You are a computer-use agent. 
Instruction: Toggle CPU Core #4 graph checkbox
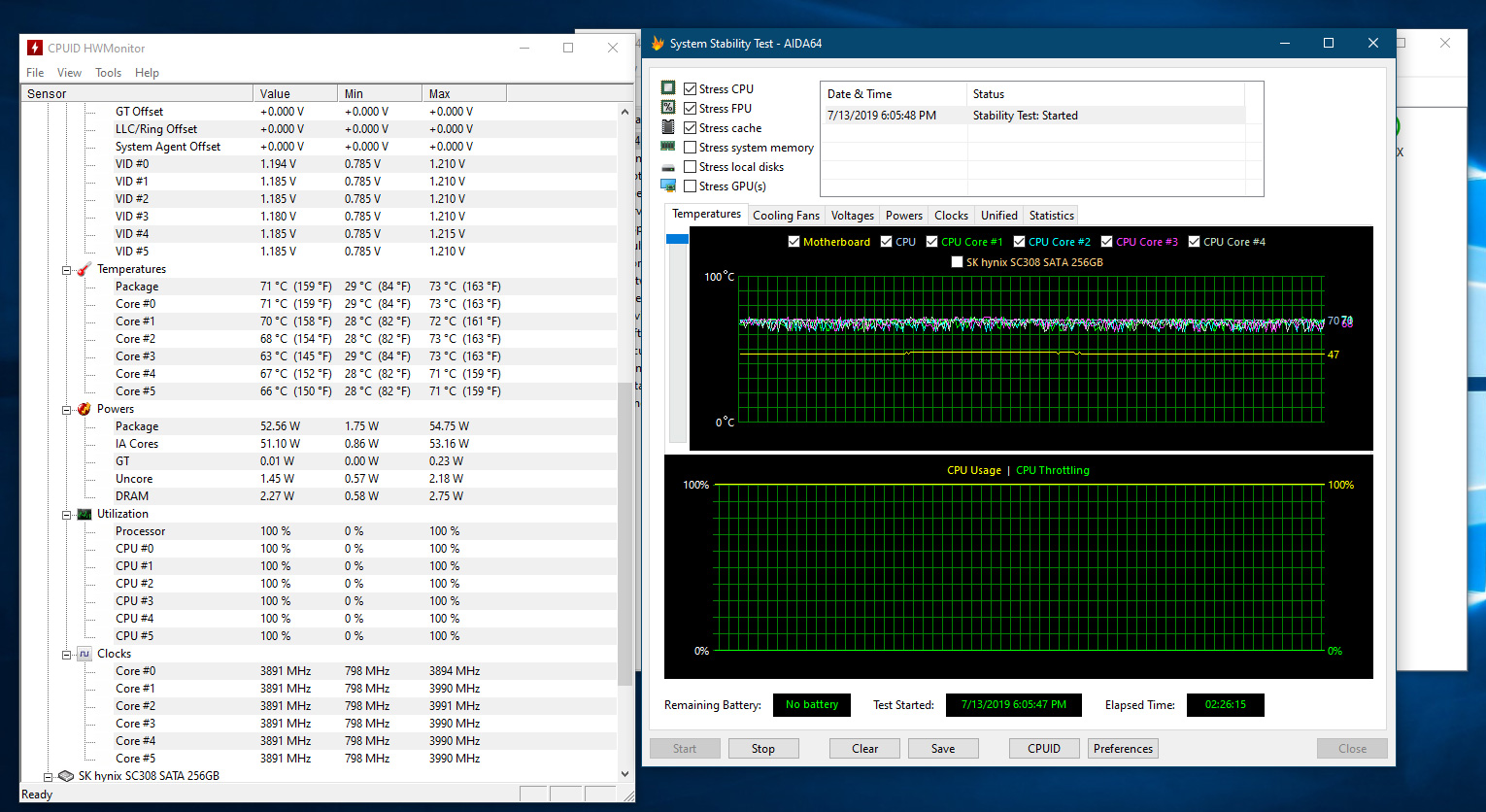point(1194,242)
